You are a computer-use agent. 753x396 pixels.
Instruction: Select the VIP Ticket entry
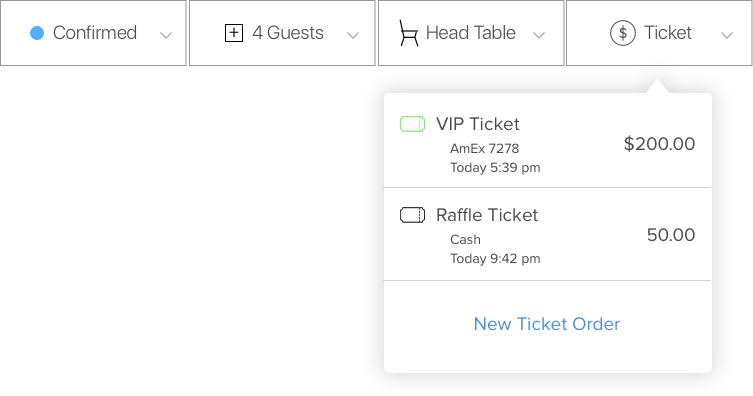[547, 142]
